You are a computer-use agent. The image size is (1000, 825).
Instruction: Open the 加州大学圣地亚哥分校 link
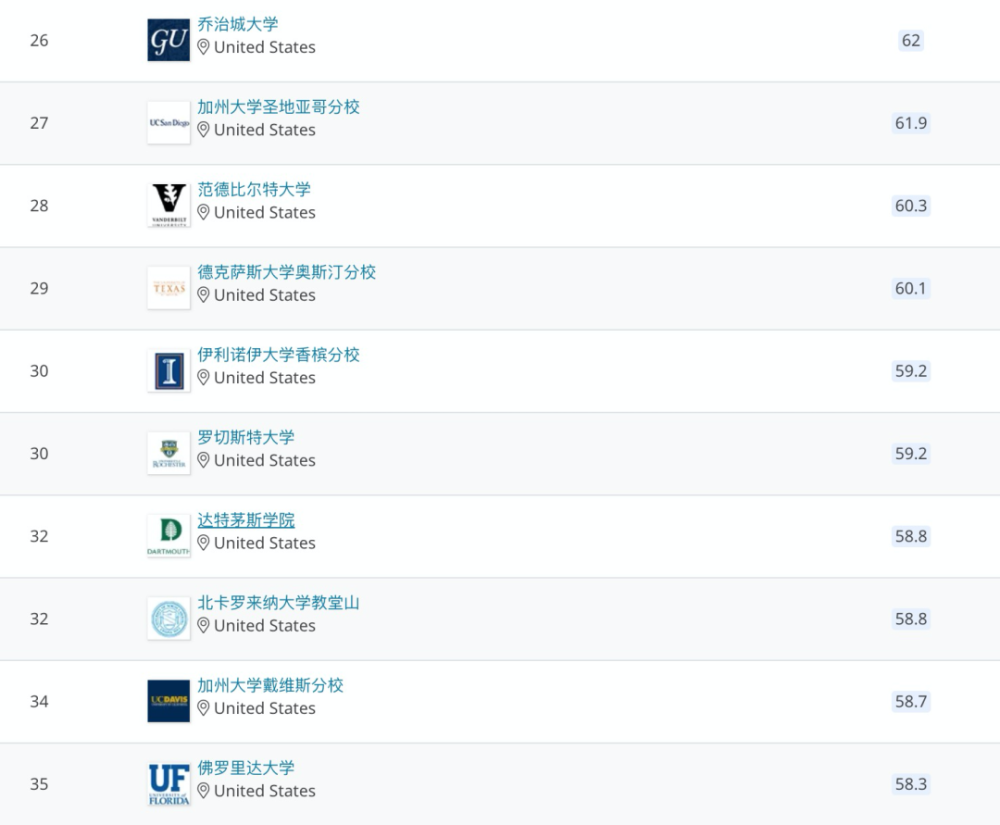point(279,106)
